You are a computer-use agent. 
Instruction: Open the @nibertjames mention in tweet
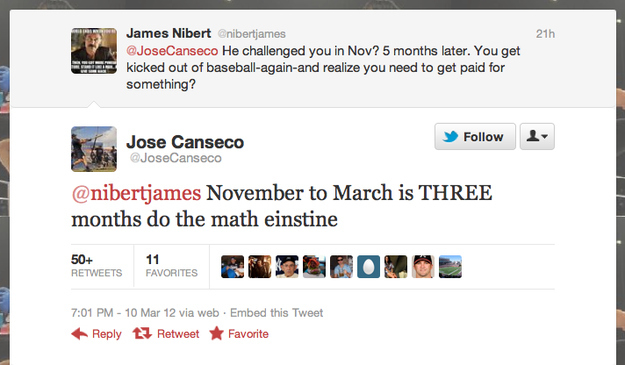136,193
